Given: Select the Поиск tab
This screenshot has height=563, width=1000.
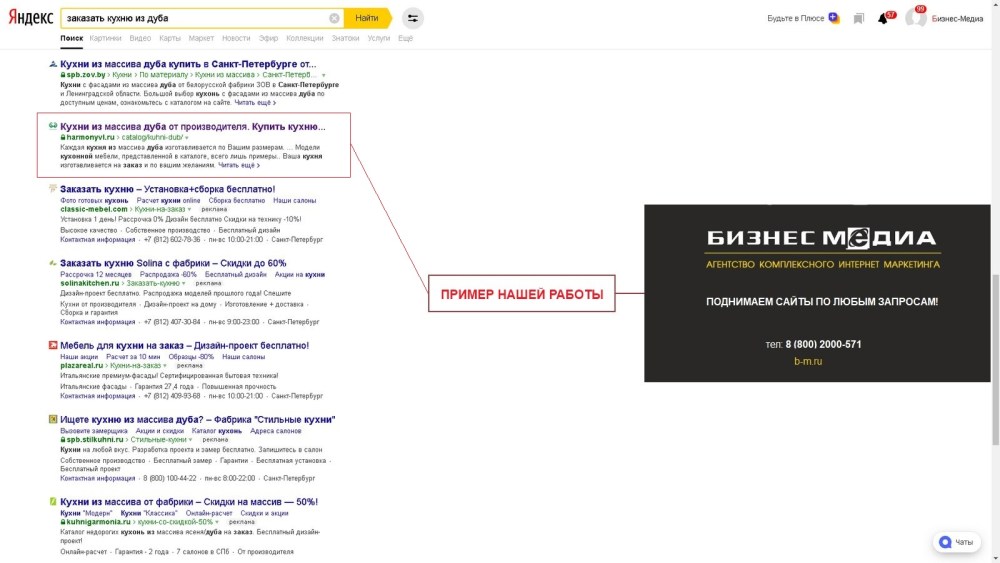Looking at the screenshot, I should point(71,38).
